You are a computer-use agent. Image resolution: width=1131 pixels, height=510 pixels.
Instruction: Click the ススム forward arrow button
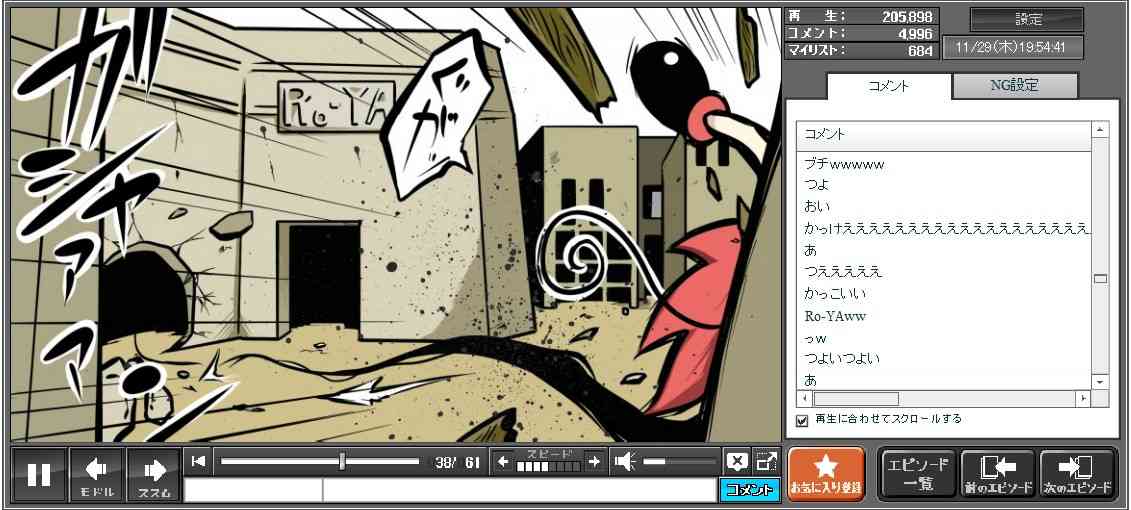pyautogui.click(x=153, y=474)
